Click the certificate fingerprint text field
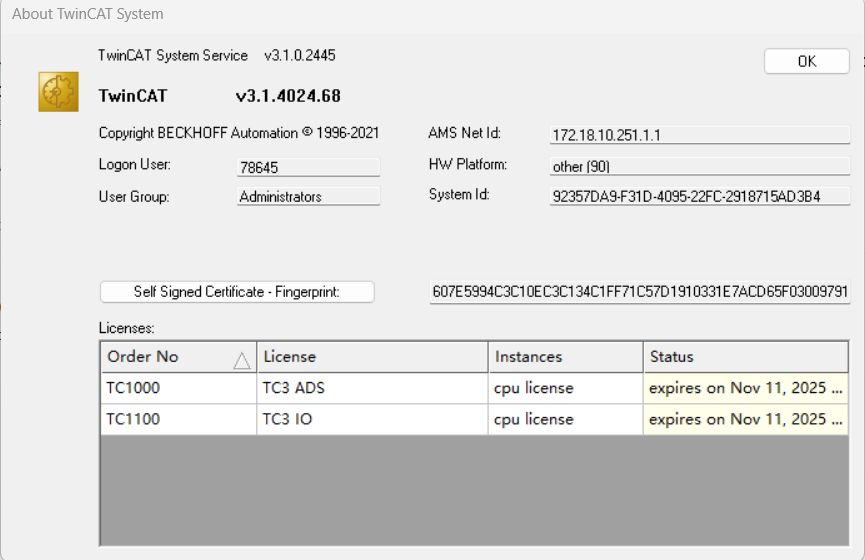865x560 pixels. pyautogui.click(x=640, y=292)
